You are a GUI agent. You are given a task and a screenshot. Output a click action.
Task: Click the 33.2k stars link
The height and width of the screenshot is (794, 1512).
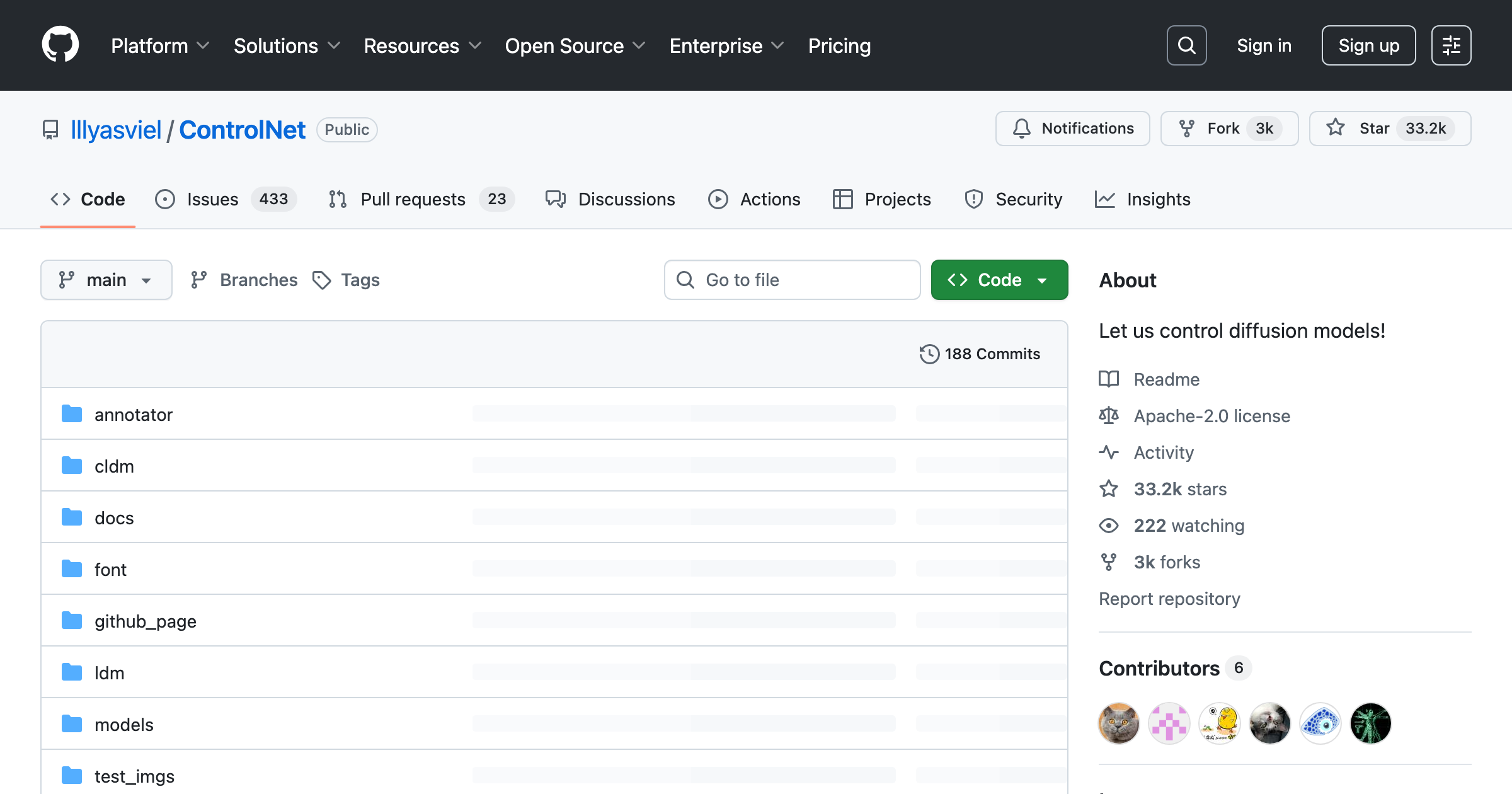click(x=1180, y=489)
